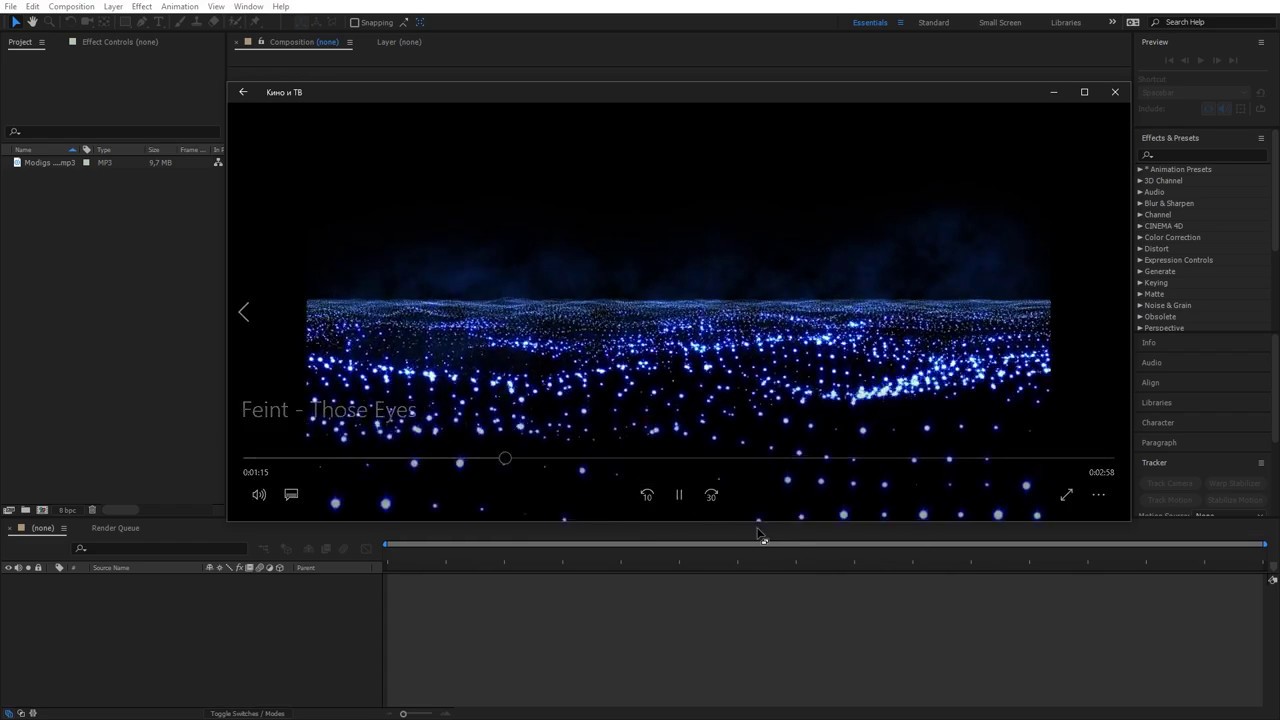Screen dimensions: 1280x720
Task: Expand Keying effects category
Action: coord(1140,283)
